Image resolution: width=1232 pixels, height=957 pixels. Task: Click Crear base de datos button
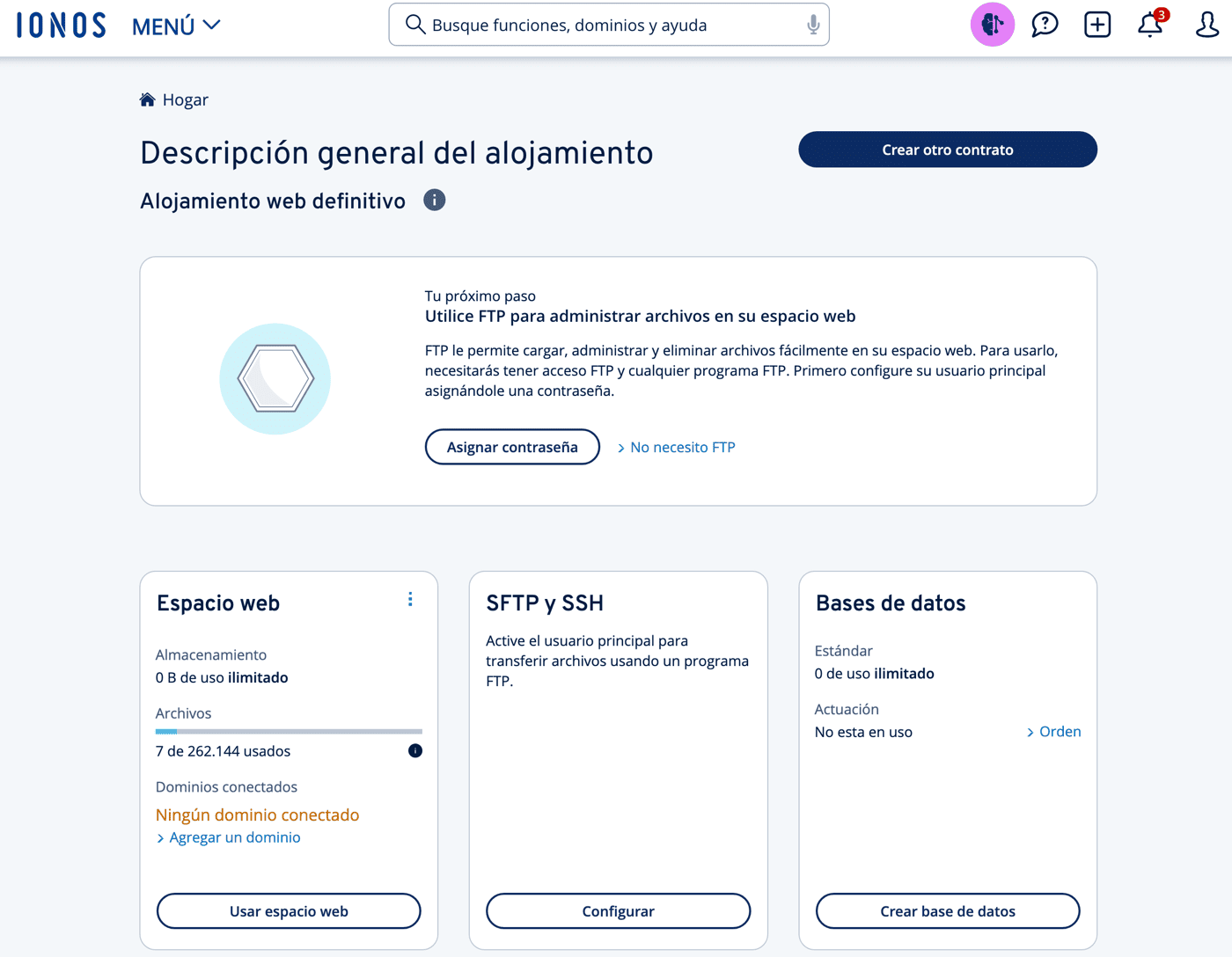[x=948, y=911]
